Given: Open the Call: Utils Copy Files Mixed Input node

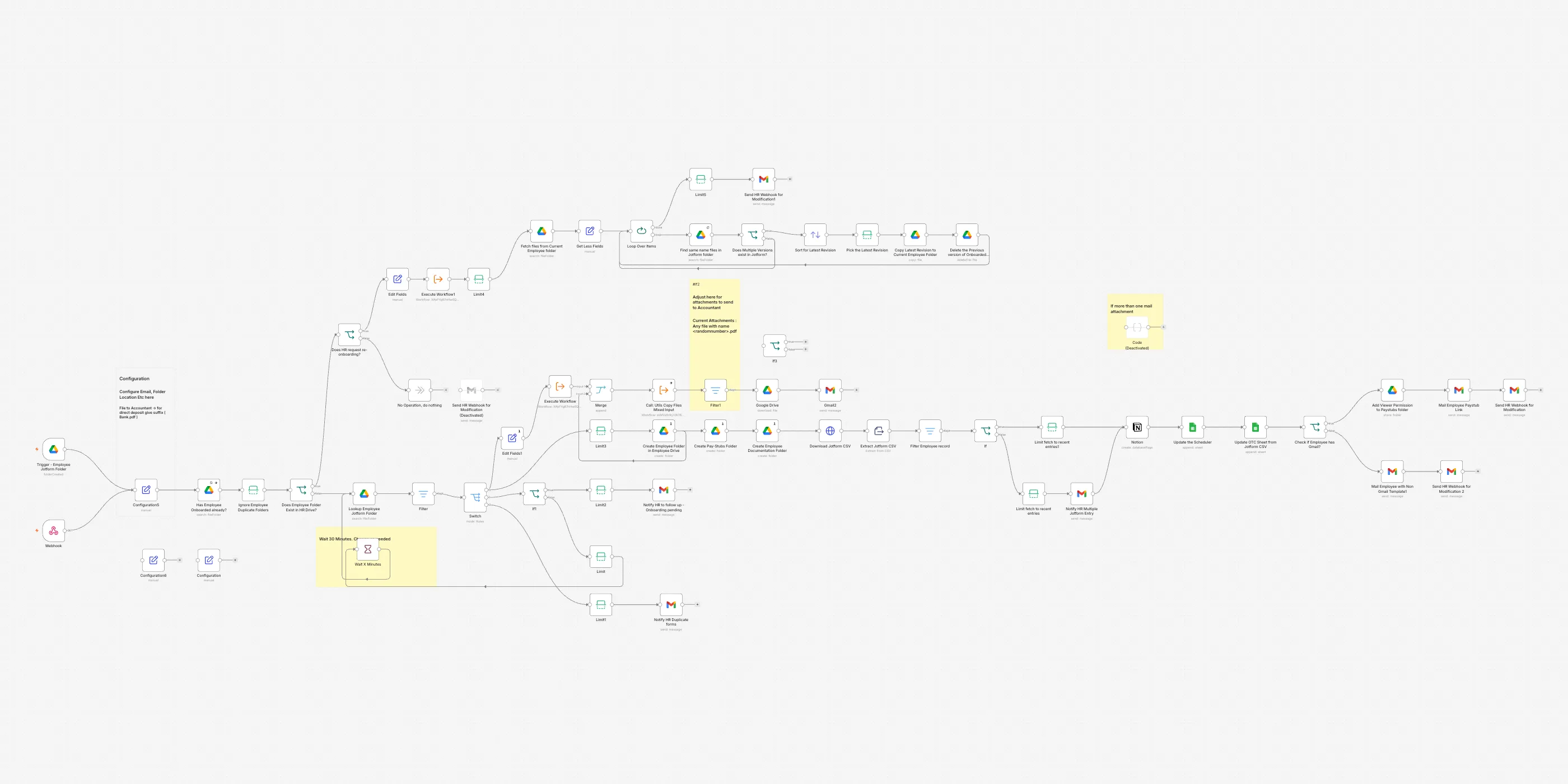Looking at the screenshot, I should 664,390.
